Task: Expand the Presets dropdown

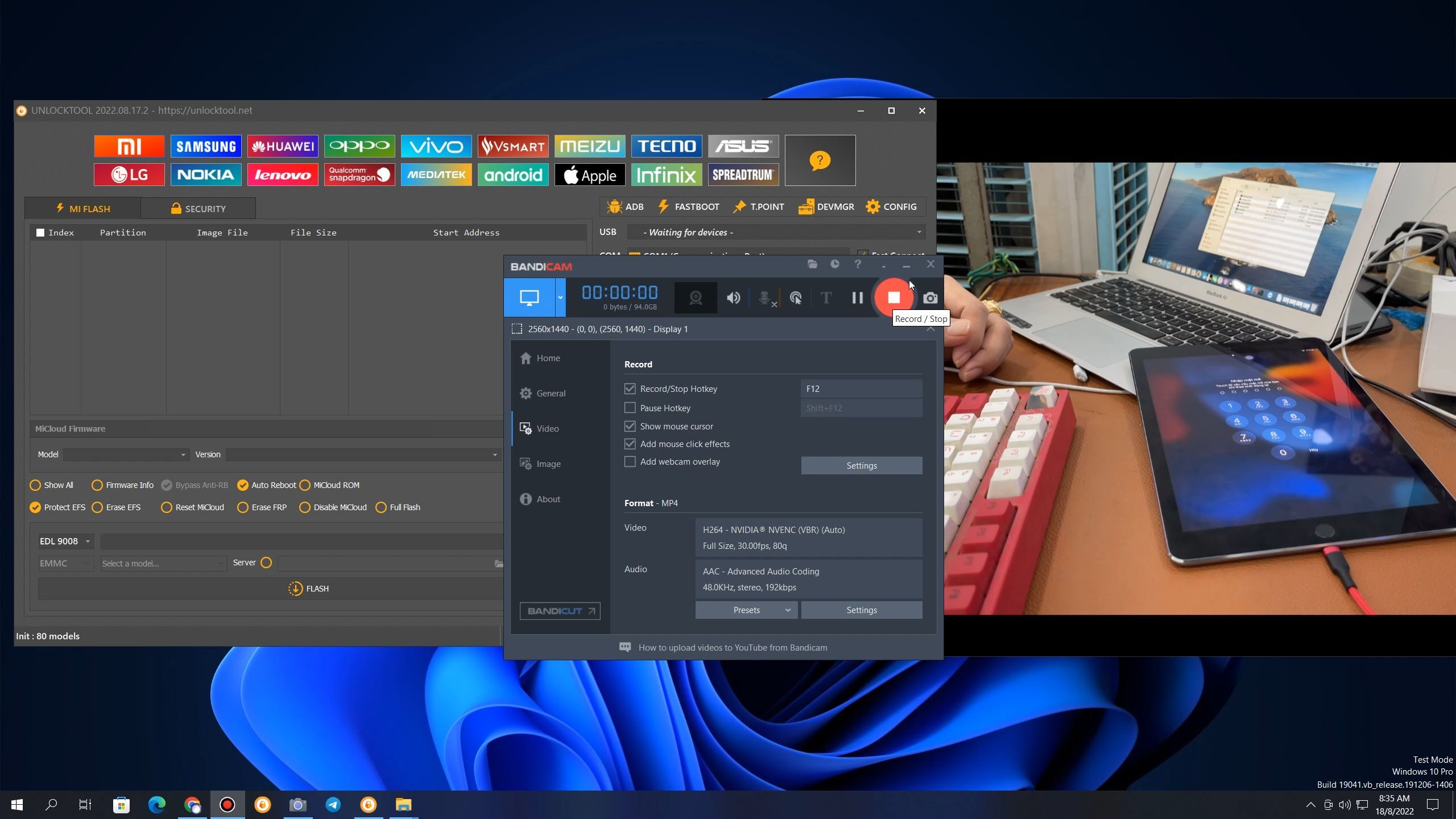Action: pos(746,610)
